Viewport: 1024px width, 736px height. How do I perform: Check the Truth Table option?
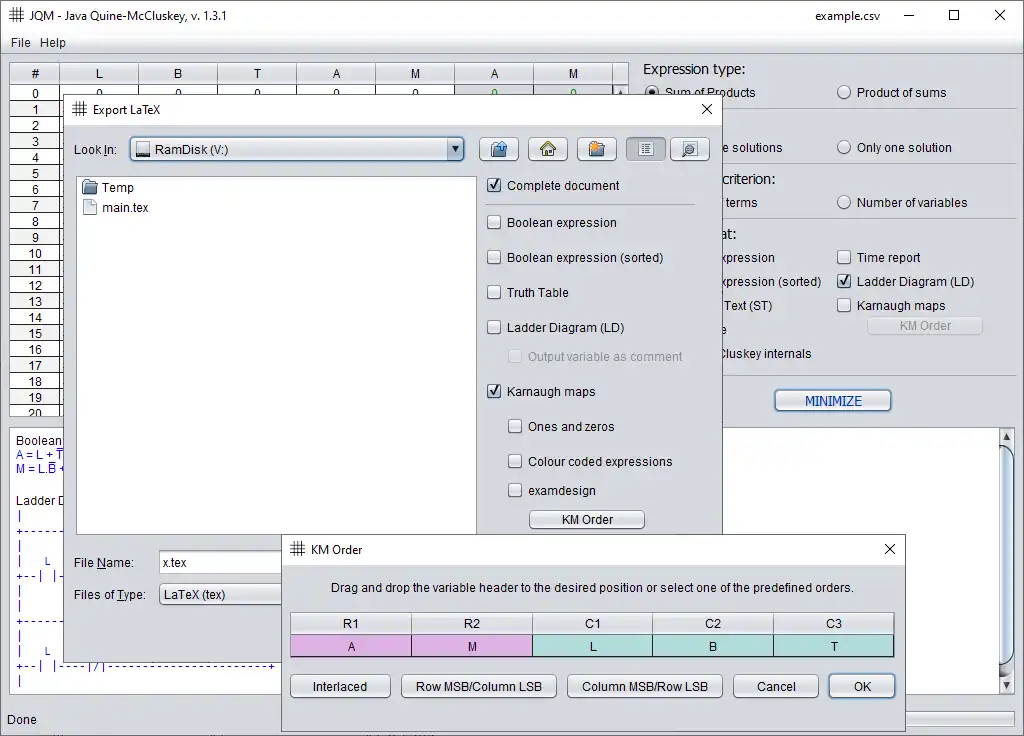tap(494, 293)
